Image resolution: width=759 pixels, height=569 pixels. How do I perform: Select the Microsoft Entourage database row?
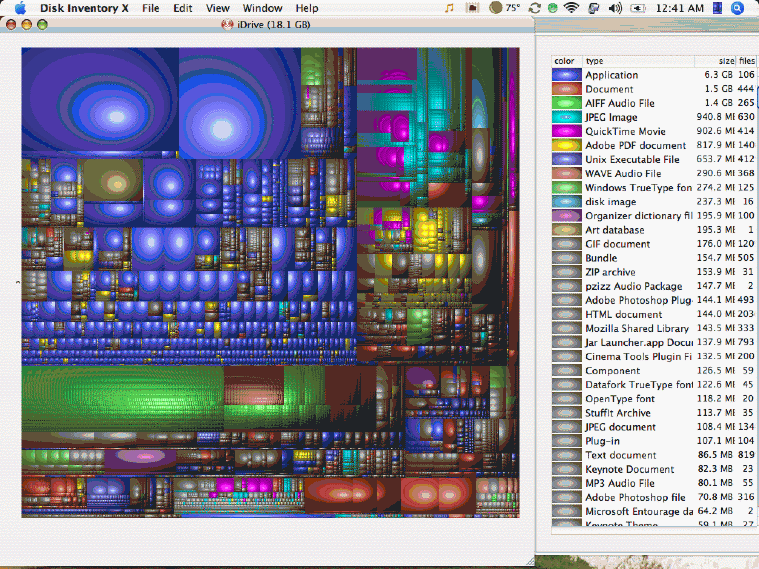pyautogui.click(x=653, y=511)
